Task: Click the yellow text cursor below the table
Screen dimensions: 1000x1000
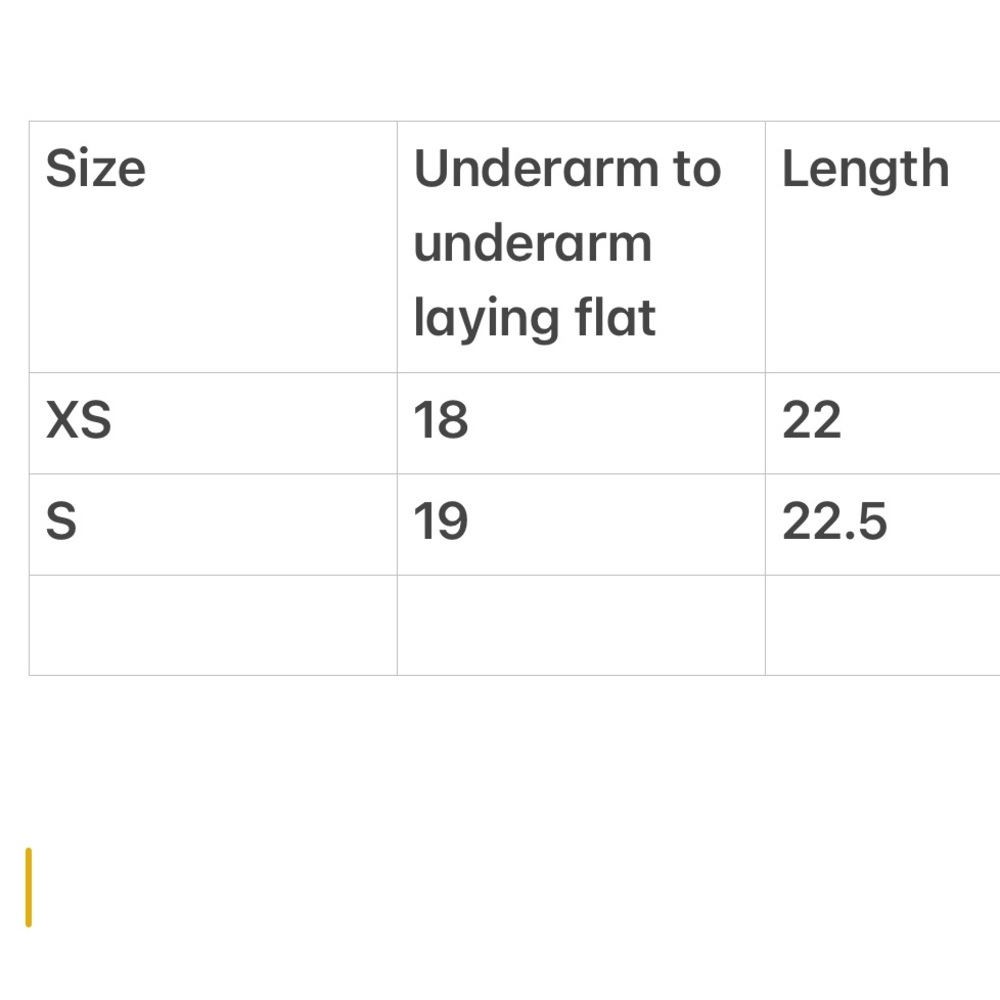Action: (29, 887)
